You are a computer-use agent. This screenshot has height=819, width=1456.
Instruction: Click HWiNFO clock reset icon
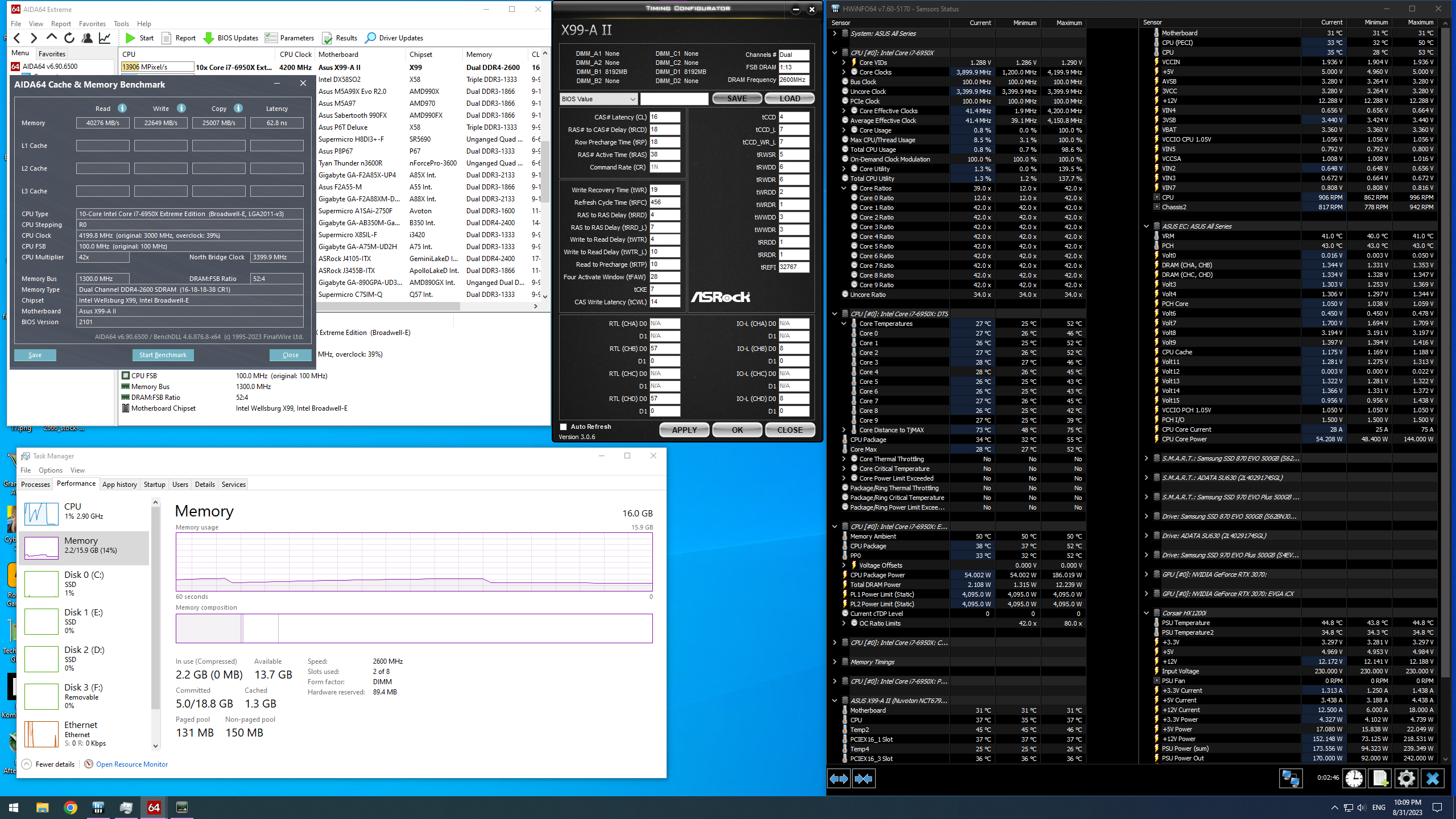[x=1354, y=778]
